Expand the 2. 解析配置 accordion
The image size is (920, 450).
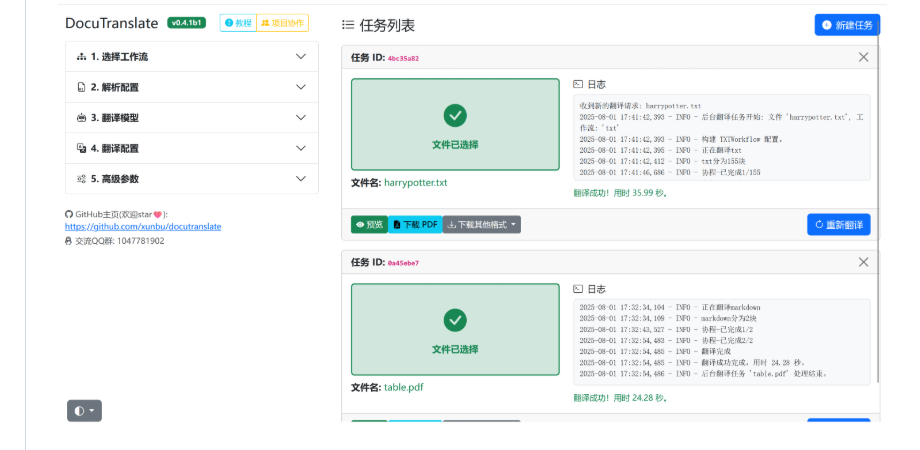[191, 88]
